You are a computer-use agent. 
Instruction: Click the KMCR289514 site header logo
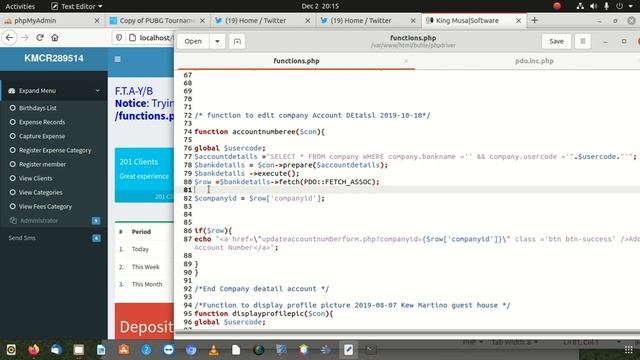[53, 58]
